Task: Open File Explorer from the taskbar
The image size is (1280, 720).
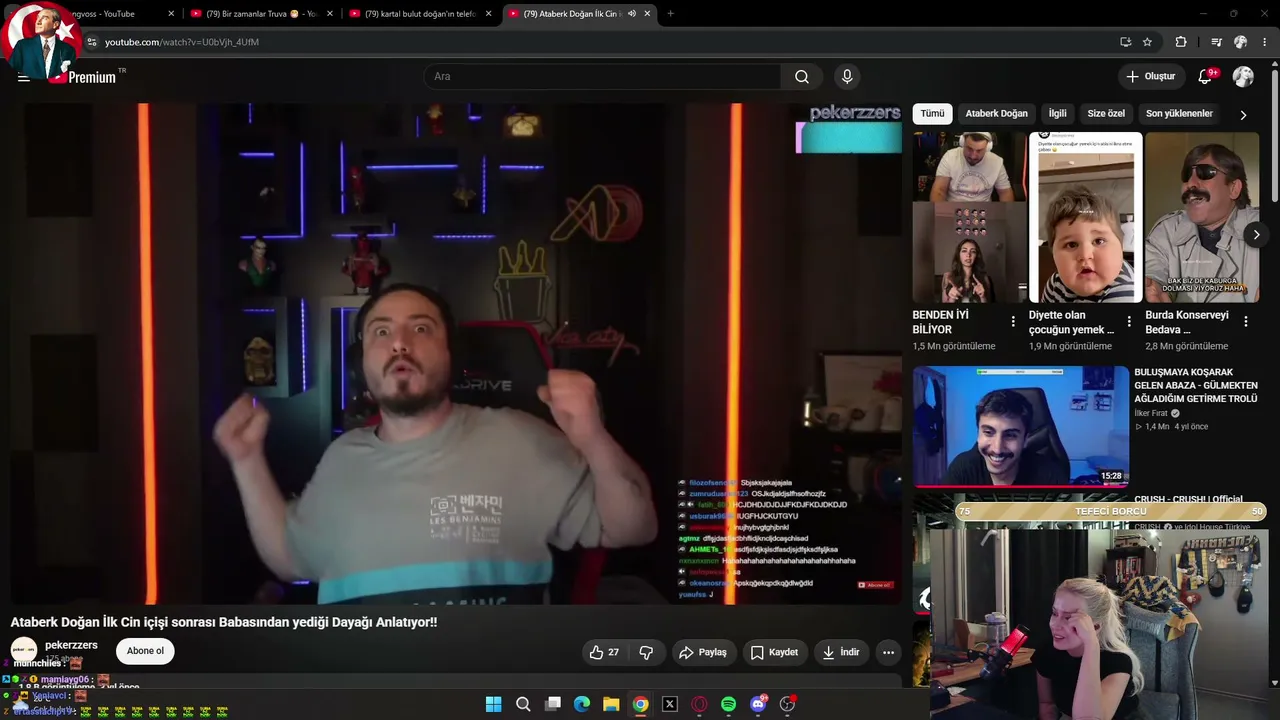Action: click(611, 704)
